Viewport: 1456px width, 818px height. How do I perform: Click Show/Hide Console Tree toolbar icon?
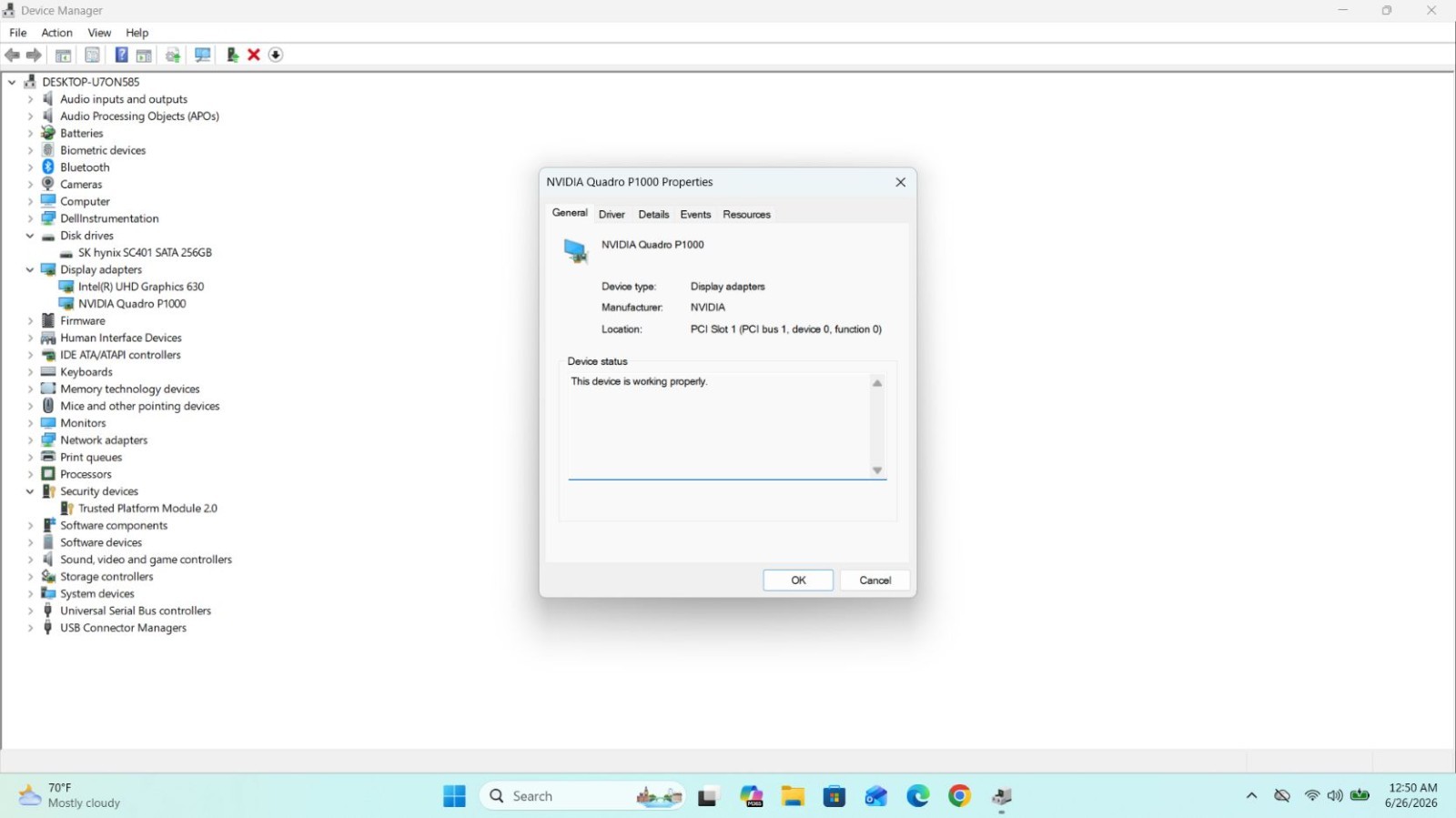(64, 56)
